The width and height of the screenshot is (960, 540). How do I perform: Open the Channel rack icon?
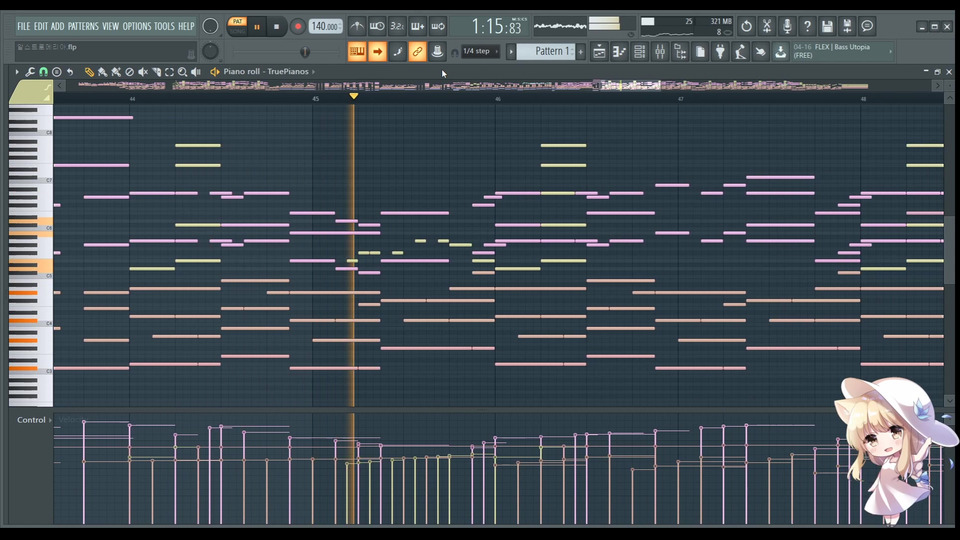point(640,52)
